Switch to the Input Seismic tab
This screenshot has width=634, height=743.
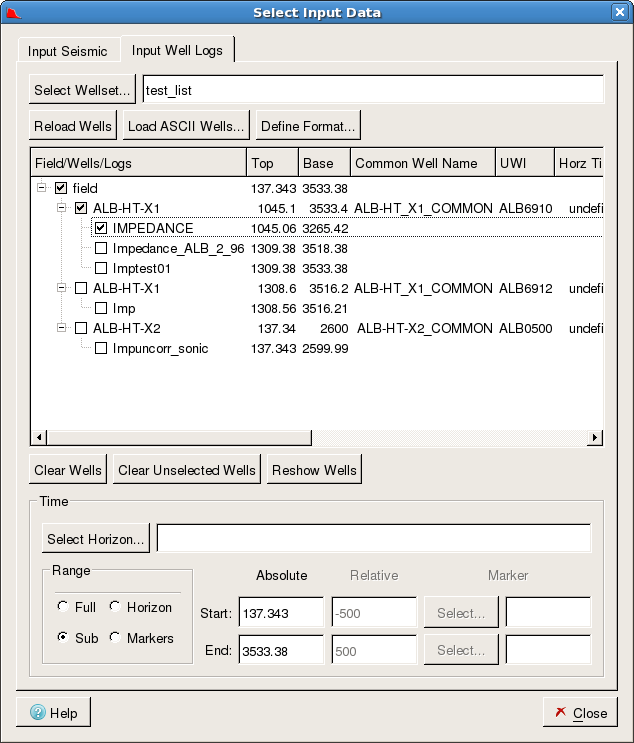click(68, 51)
